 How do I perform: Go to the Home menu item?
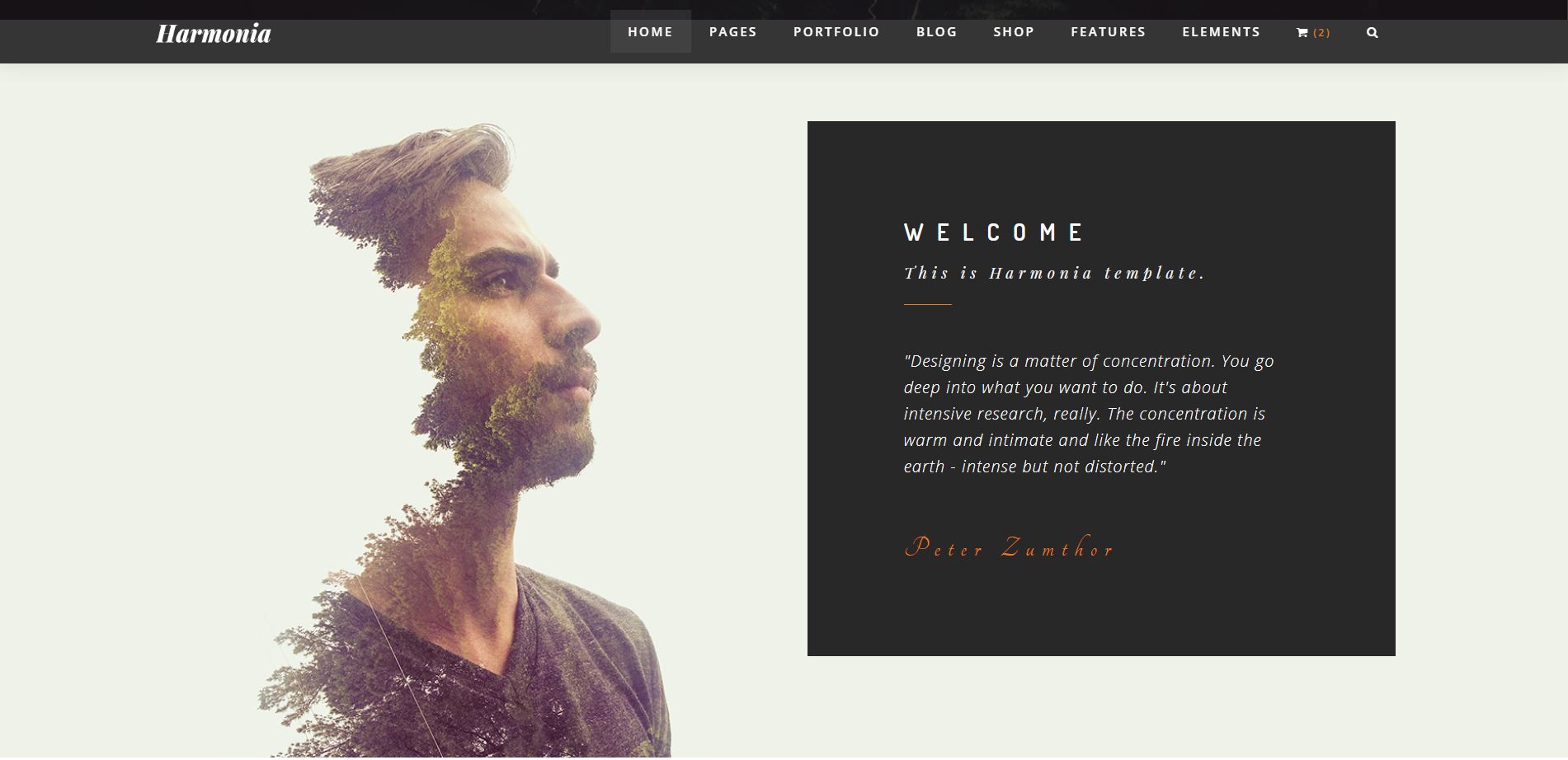651,31
